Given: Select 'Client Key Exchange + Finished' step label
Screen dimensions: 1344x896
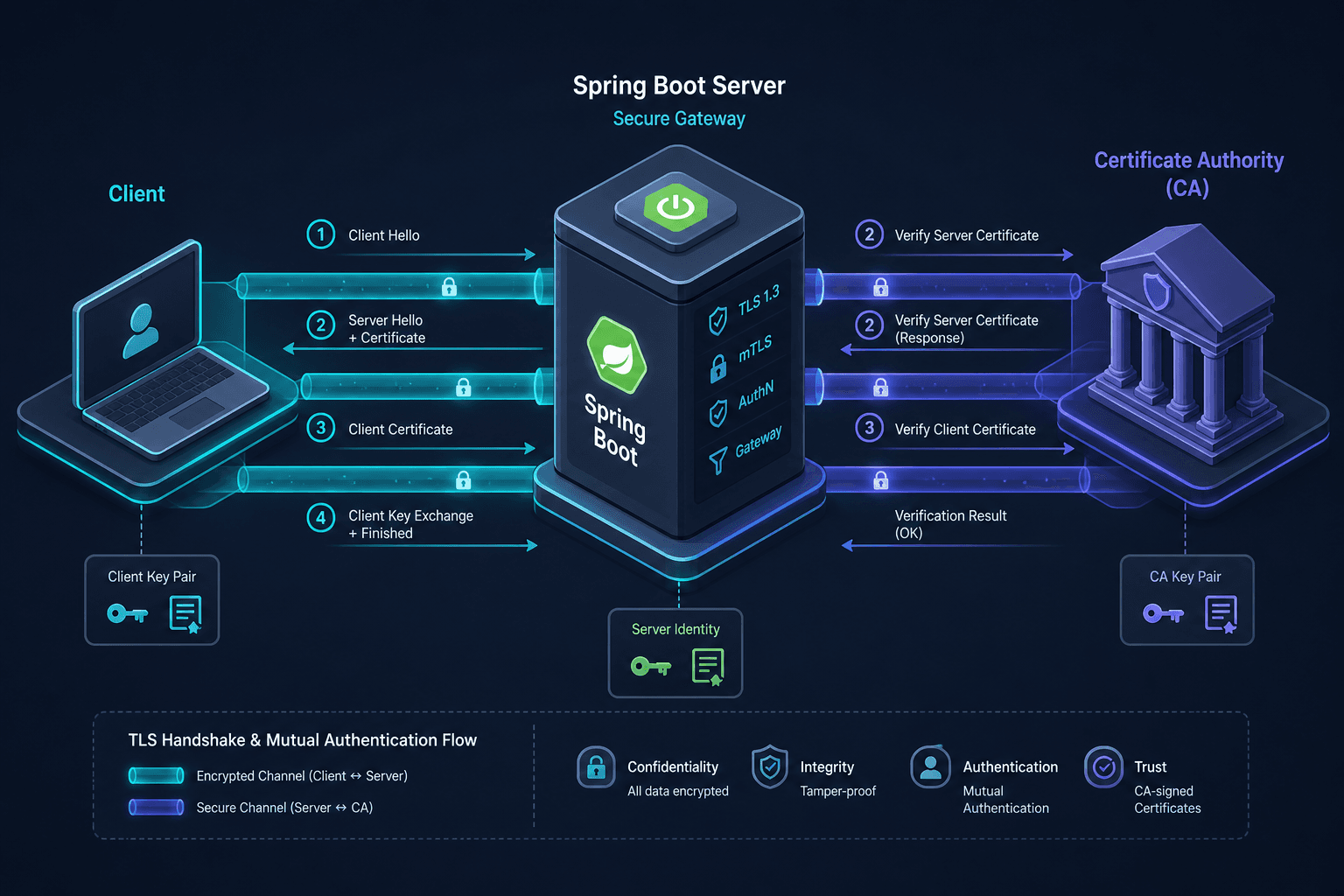Looking at the screenshot, I should (410, 524).
